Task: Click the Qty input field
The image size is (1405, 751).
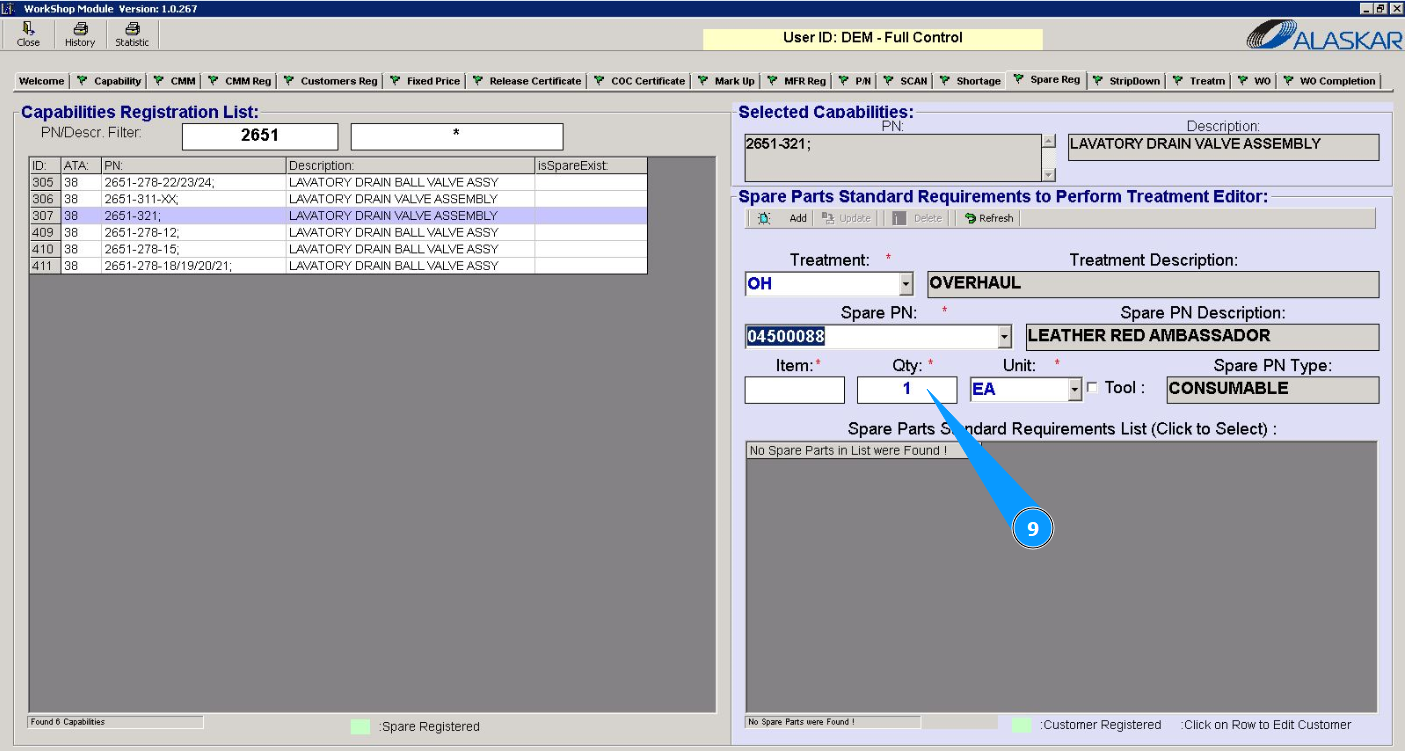Action: 907,390
